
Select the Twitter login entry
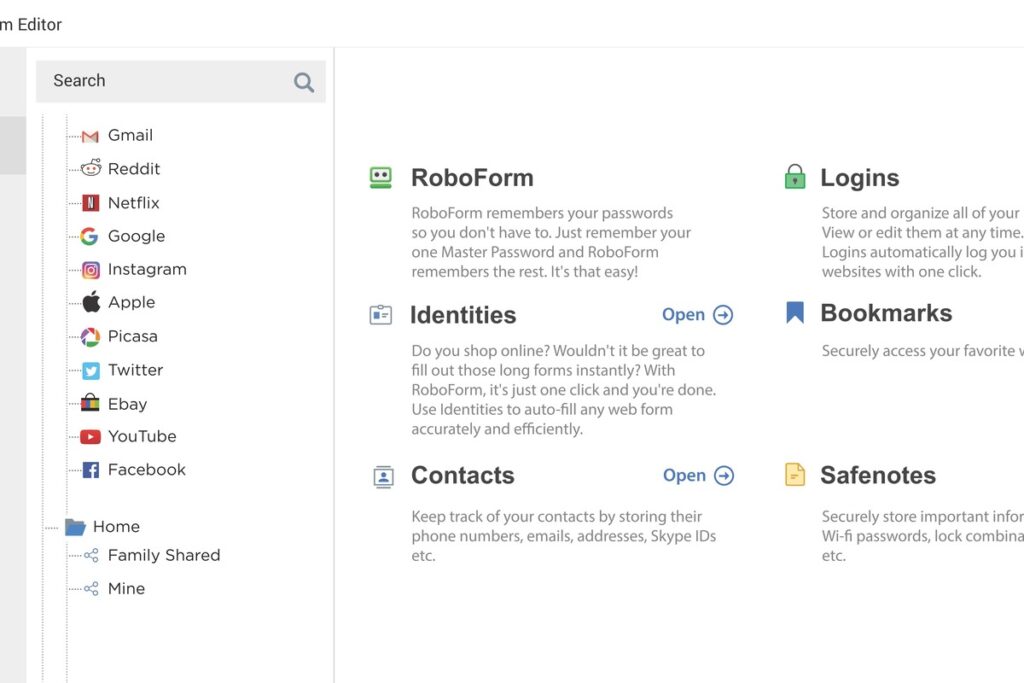(x=135, y=370)
